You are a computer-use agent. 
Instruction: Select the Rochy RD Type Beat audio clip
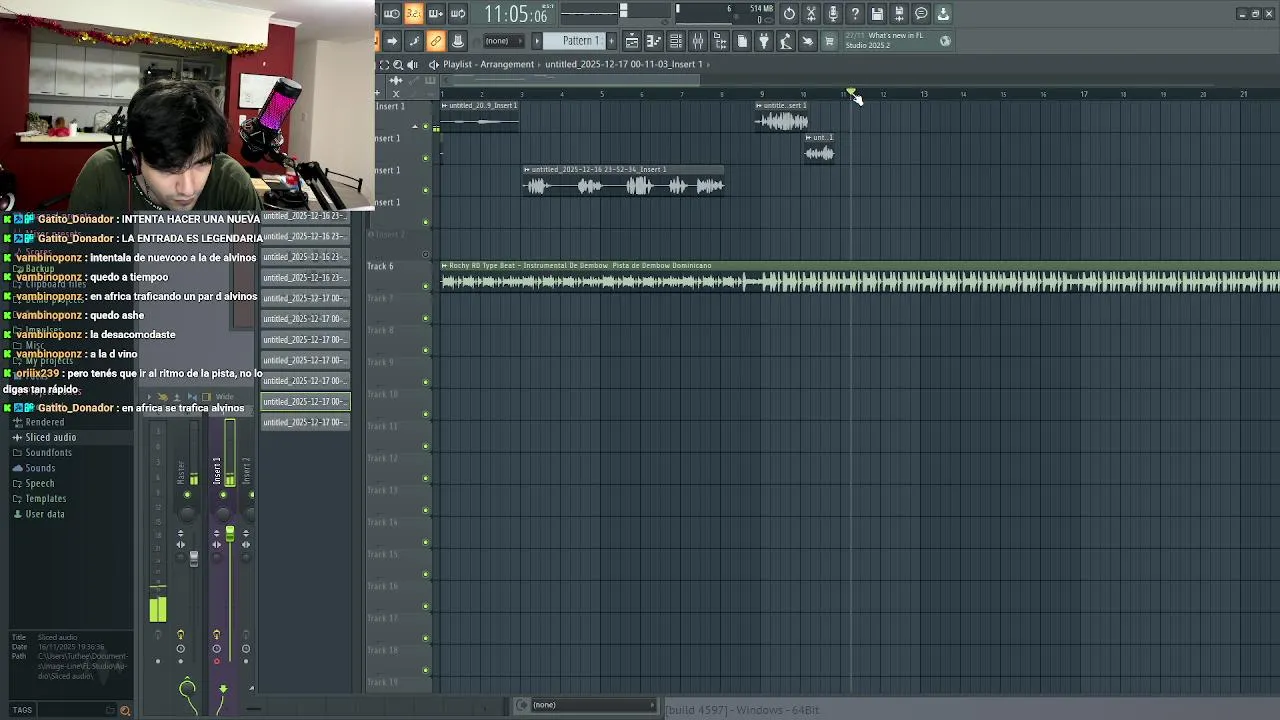click(x=860, y=279)
